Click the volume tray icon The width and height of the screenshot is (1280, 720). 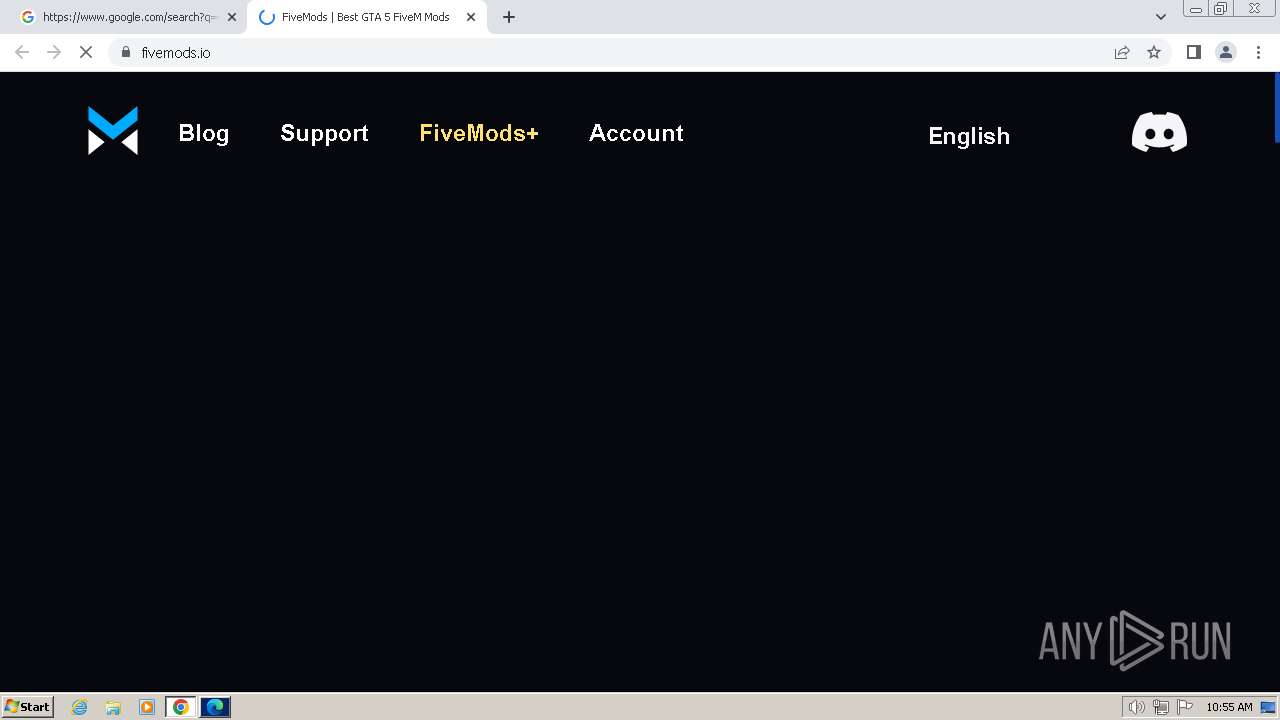click(1136, 707)
